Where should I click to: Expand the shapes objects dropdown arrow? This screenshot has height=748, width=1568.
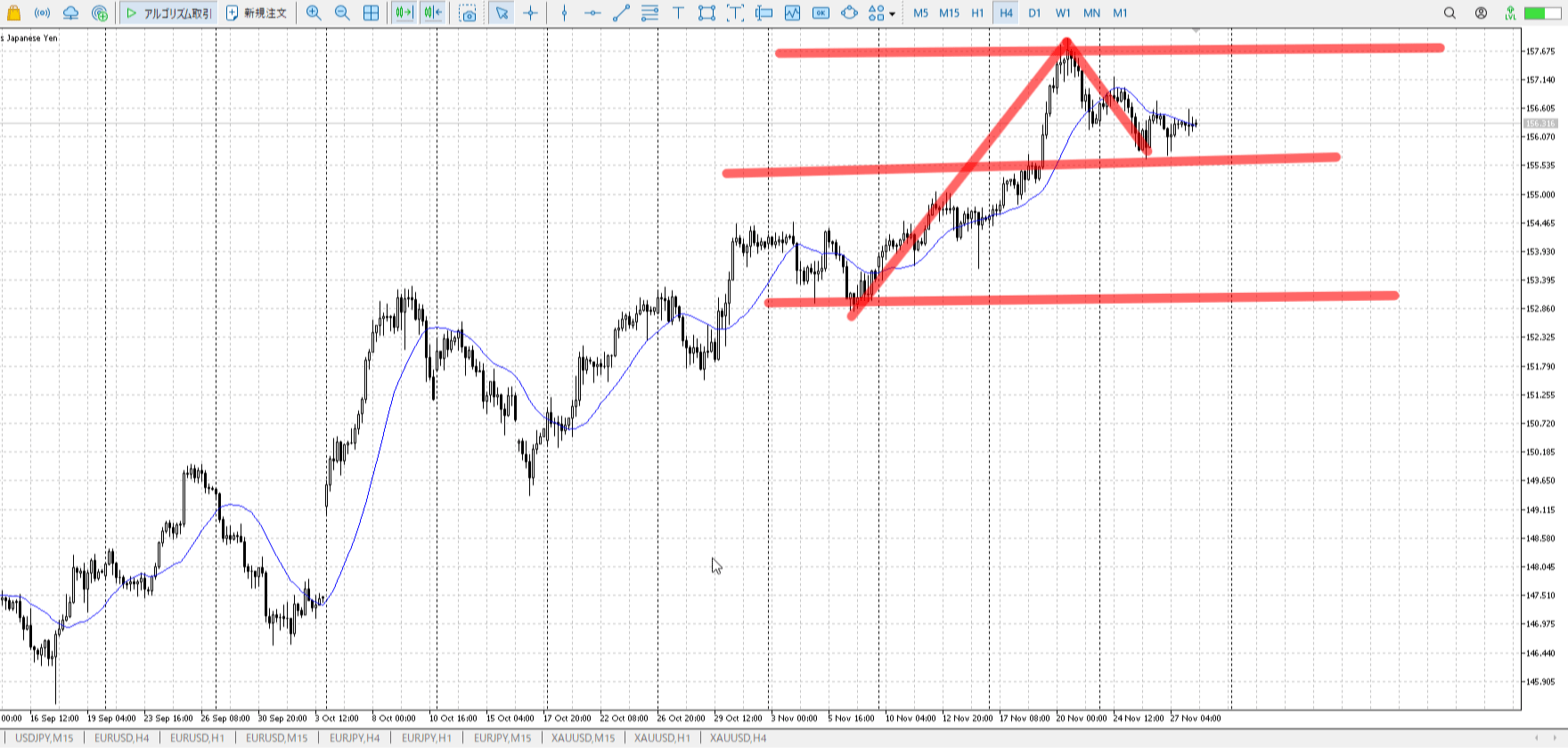pos(892,13)
